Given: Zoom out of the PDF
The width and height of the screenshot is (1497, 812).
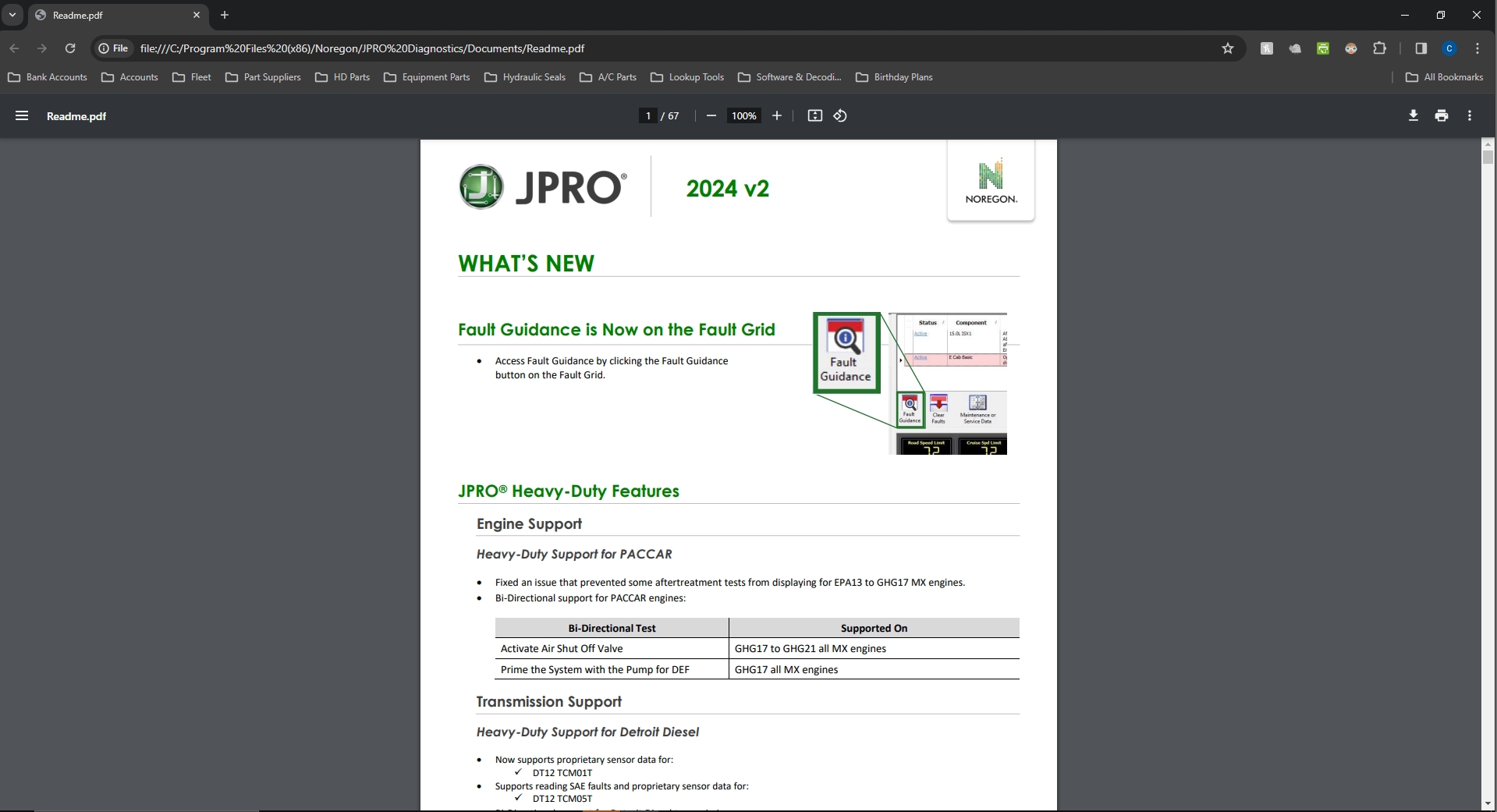Looking at the screenshot, I should click(x=711, y=115).
